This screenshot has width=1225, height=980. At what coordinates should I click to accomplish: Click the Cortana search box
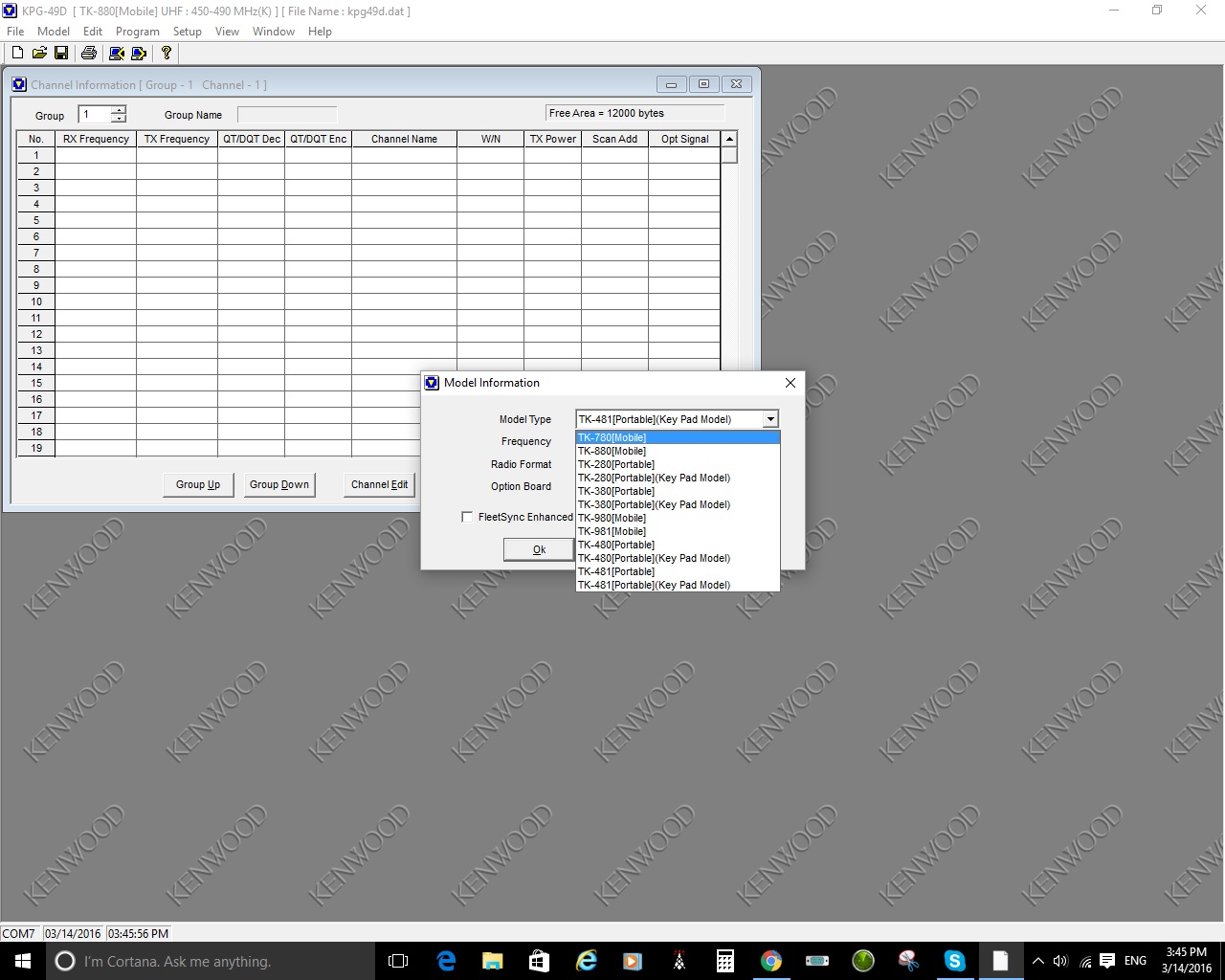(x=211, y=961)
